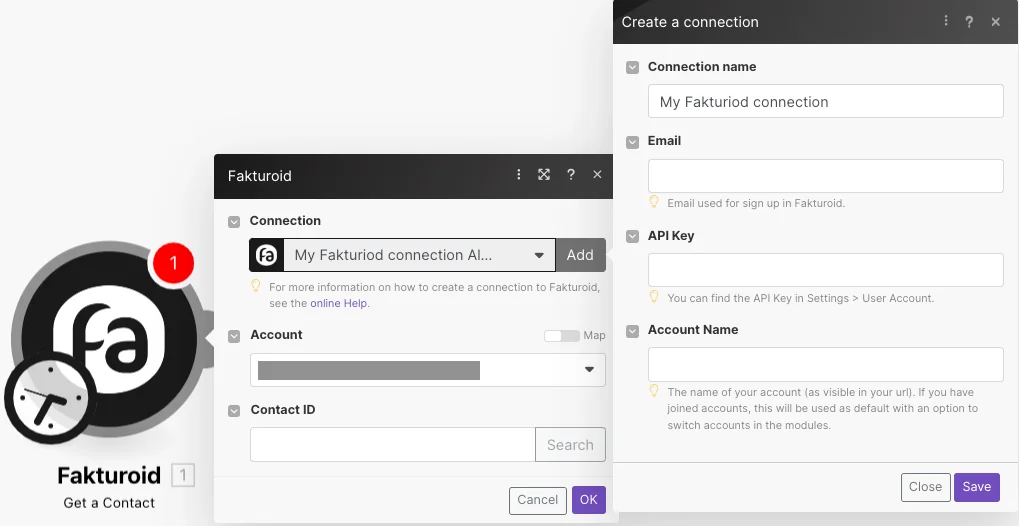Focus the Connection name input field
Viewport: 1019px width, 526px height.
coord(825,101)
